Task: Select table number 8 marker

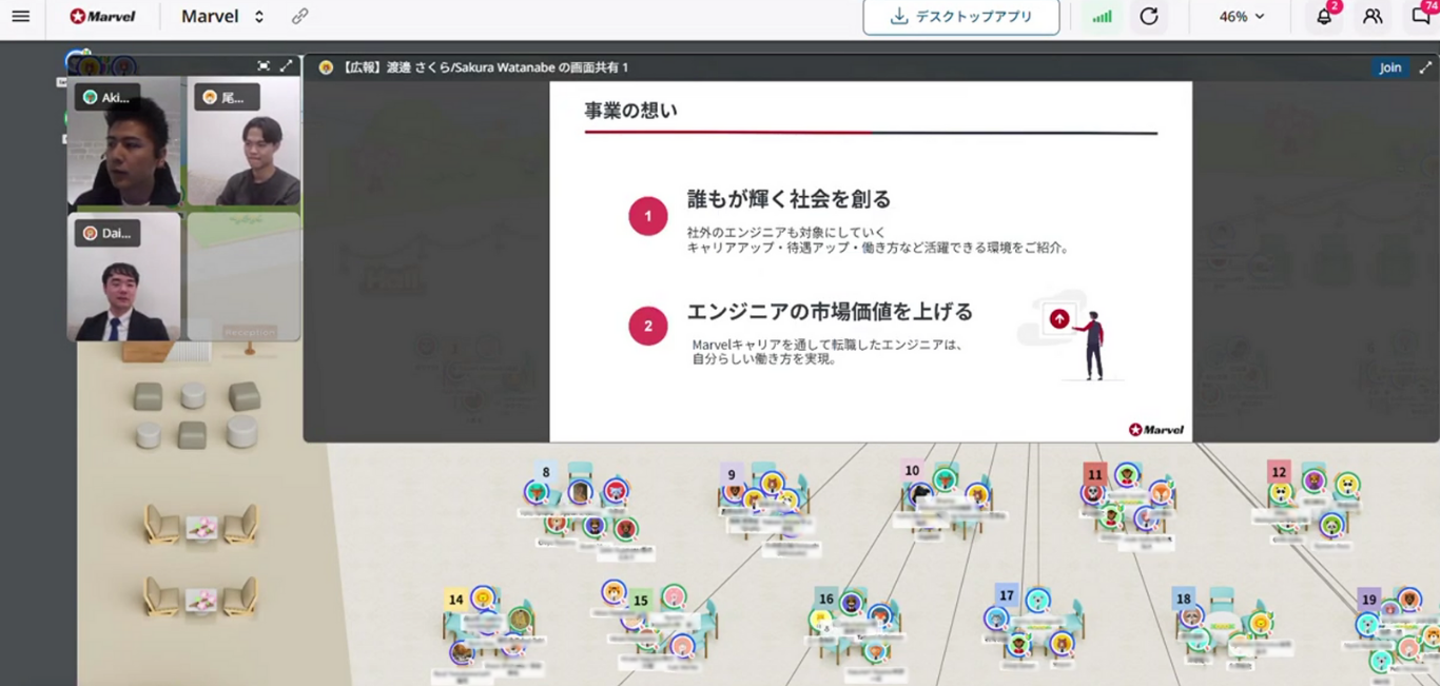Action: (546, 472)
